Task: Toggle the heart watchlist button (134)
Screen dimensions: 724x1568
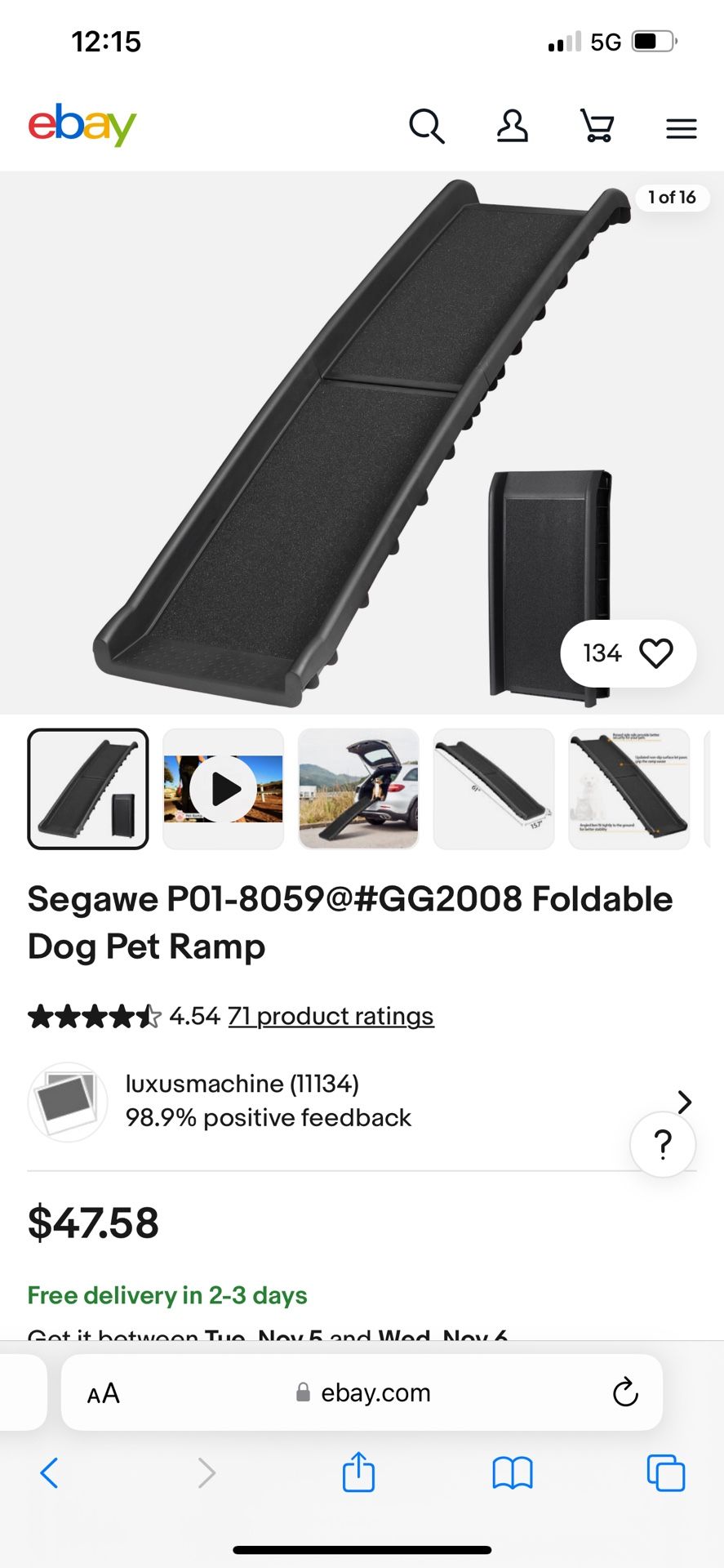Action: pyautogui.click(x=629, y=653)
